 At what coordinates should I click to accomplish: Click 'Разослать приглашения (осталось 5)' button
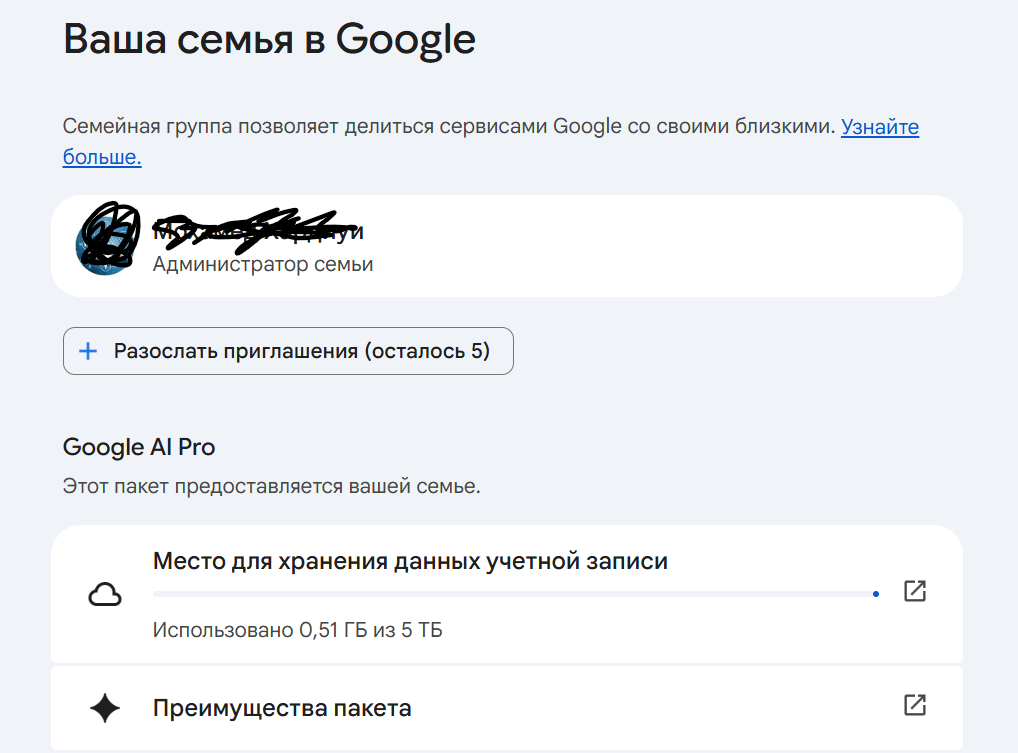coord(288,351)
